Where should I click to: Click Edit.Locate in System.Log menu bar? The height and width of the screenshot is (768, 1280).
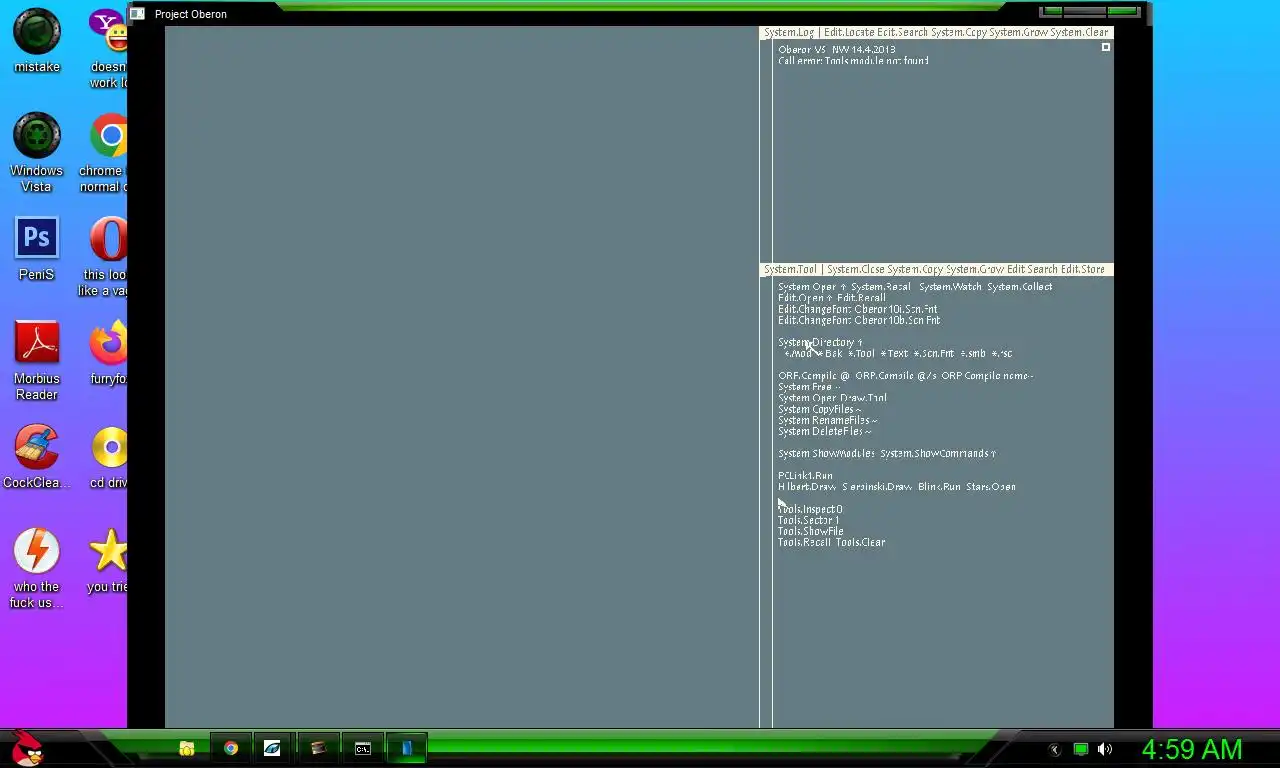[x=848, y=32]
